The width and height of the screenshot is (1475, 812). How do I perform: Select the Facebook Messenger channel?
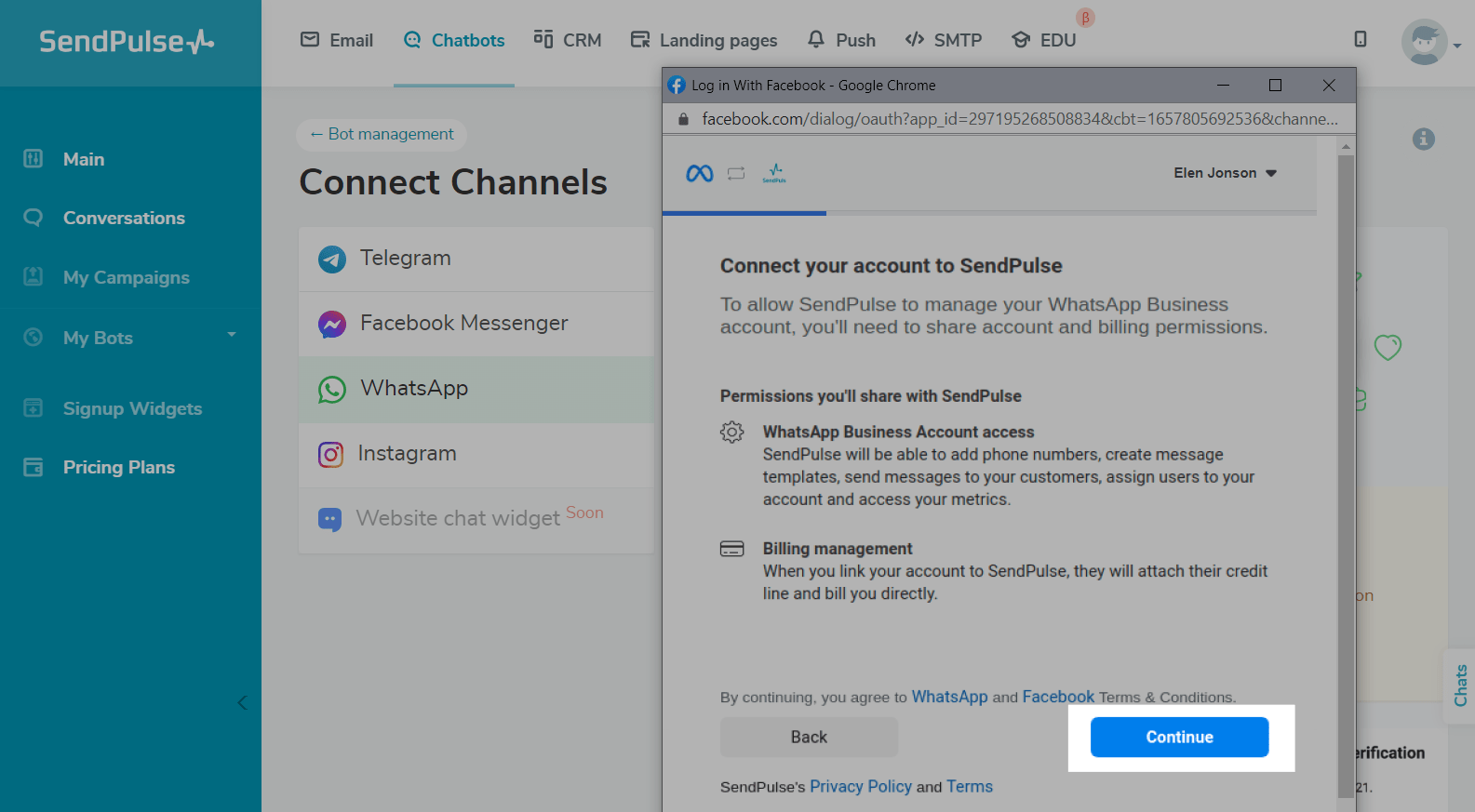point(476,324)
